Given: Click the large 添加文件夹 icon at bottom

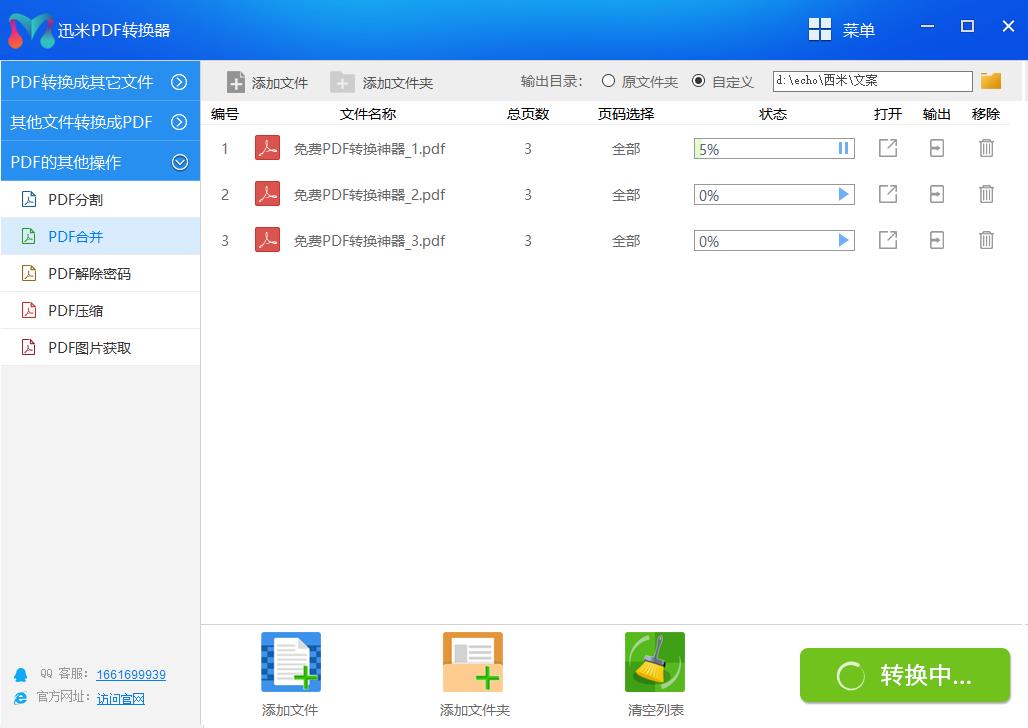Looking at the screenshot, I should pos(472,661).
